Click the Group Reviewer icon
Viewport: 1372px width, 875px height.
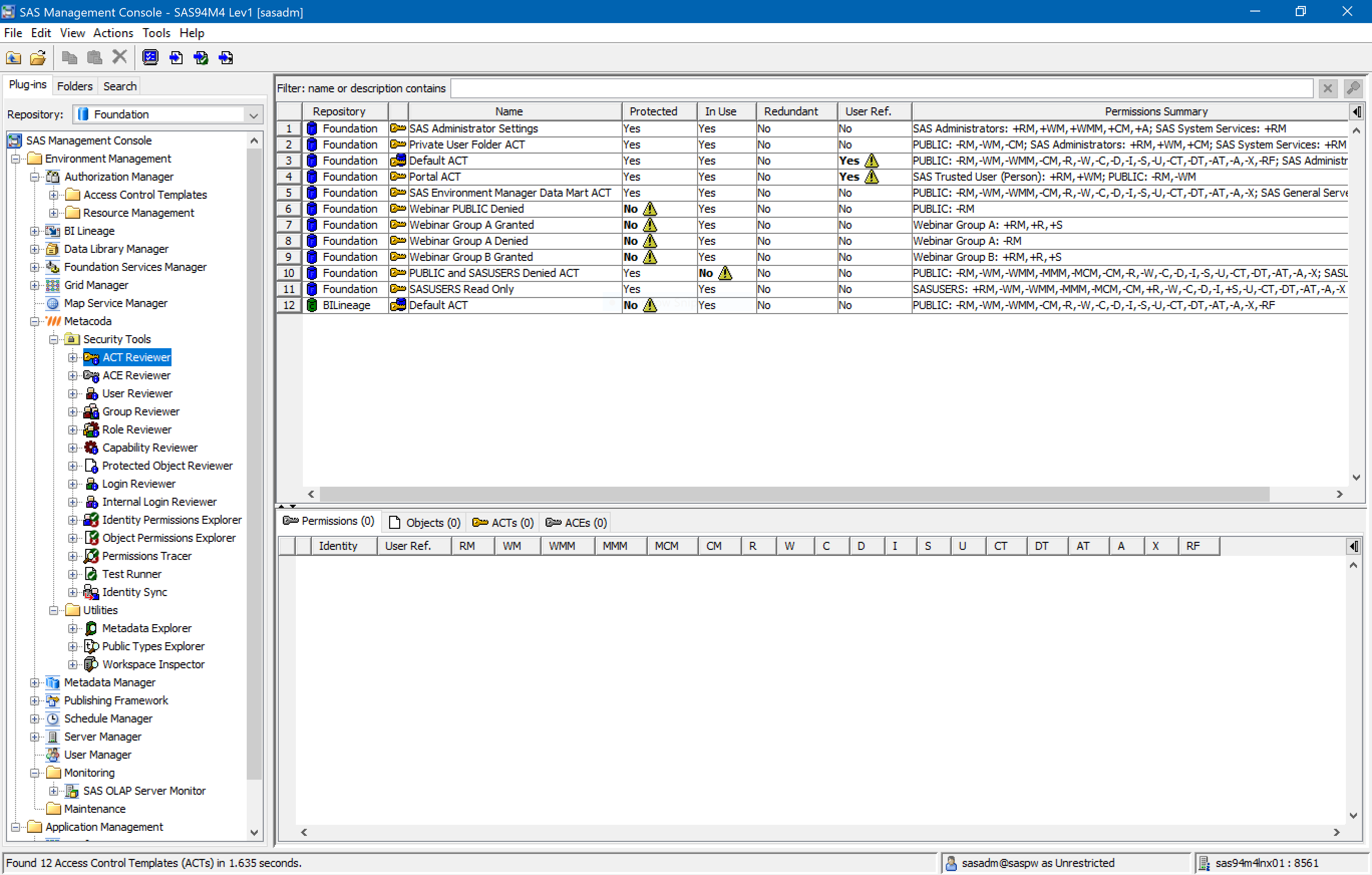pyautogui.click(x=91, y=411)
